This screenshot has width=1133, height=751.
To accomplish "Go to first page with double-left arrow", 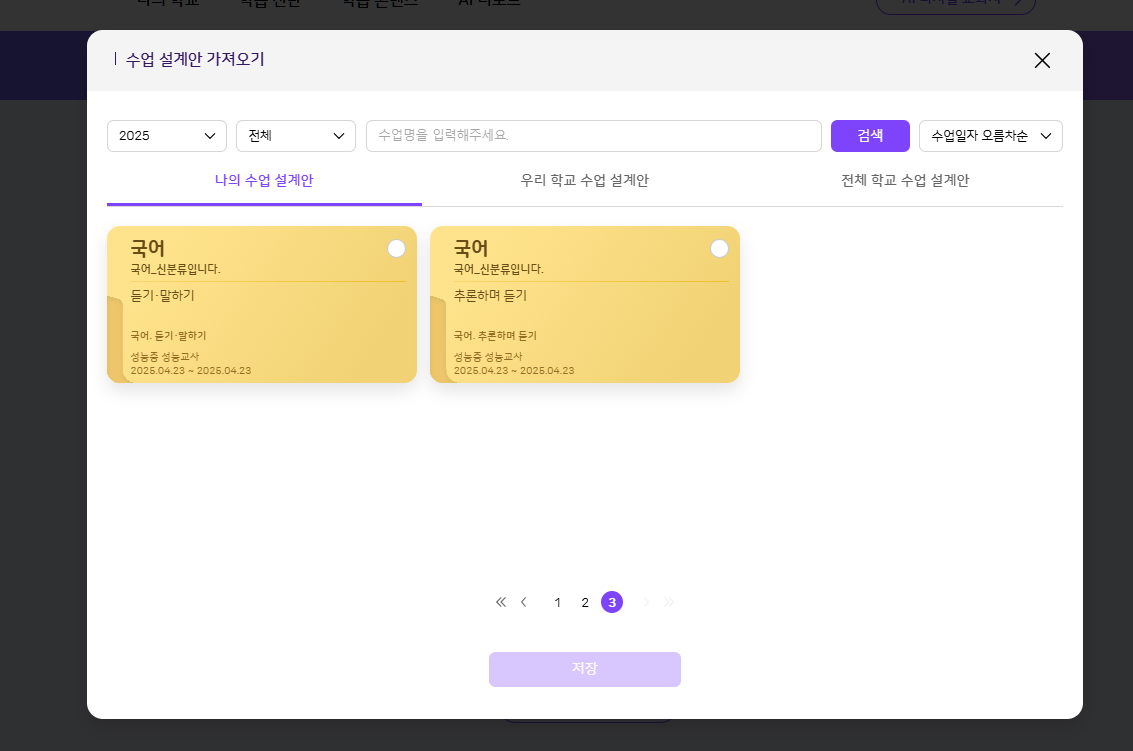I will [x=501, y=602].
